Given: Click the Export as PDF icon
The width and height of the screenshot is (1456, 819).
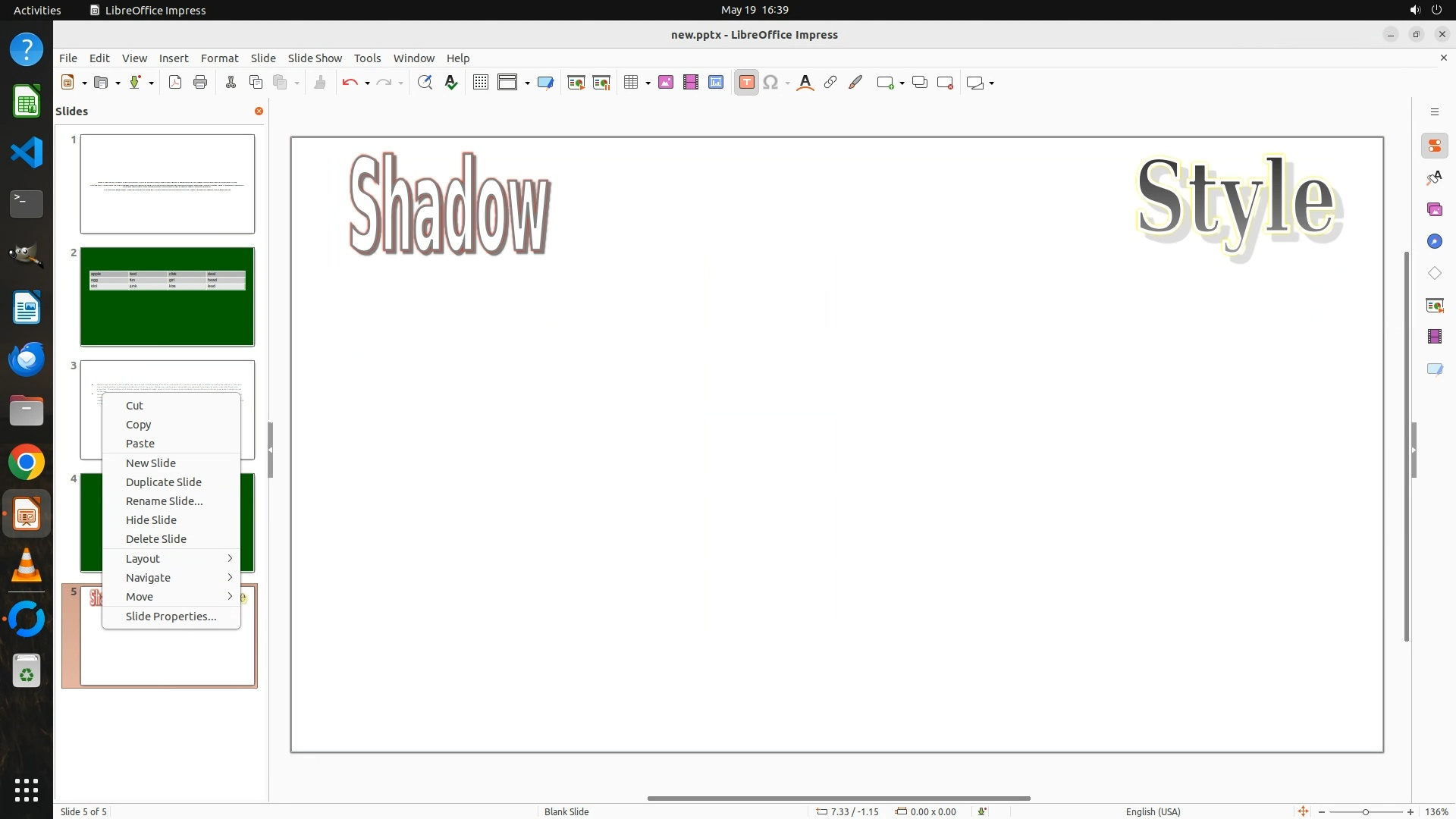Looking at the screenshot, I should click(175, 83).
